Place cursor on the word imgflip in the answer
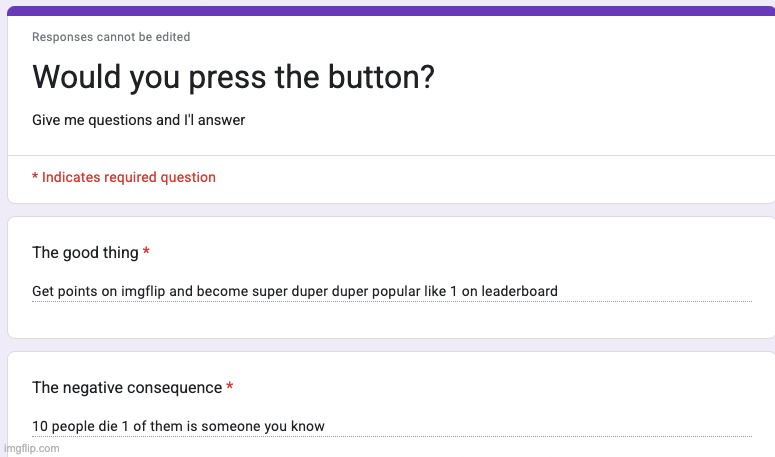The height and width of the screenshot is (457, 775). (143, 291)
